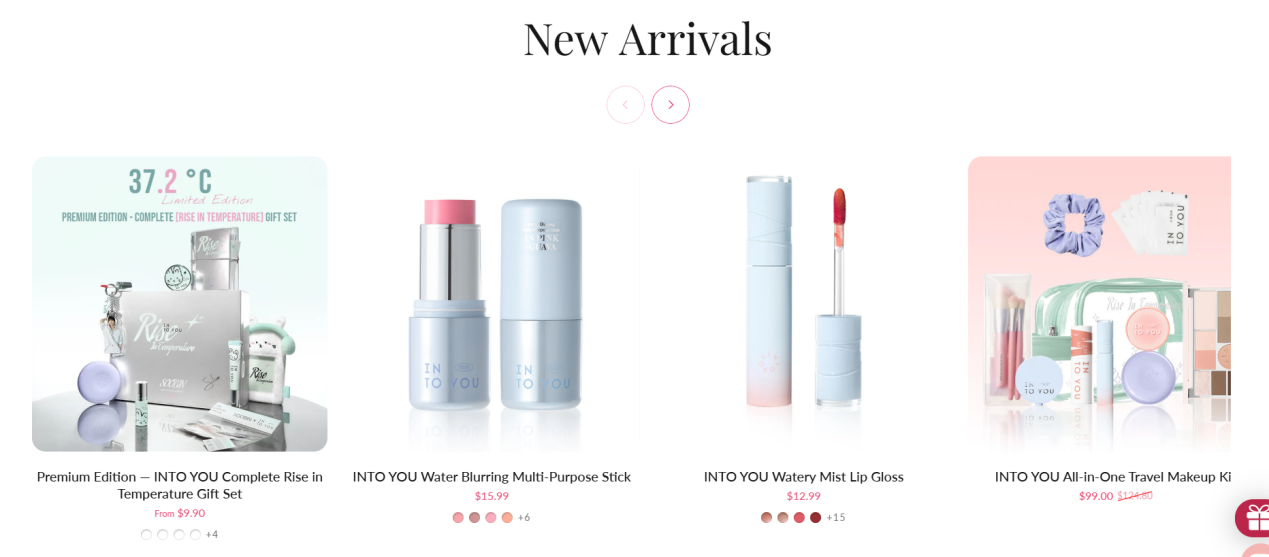Show +6 more Multi-Purpose Stick shades
This screenshot has width=1269, height=557.
[x=524, y=518]
